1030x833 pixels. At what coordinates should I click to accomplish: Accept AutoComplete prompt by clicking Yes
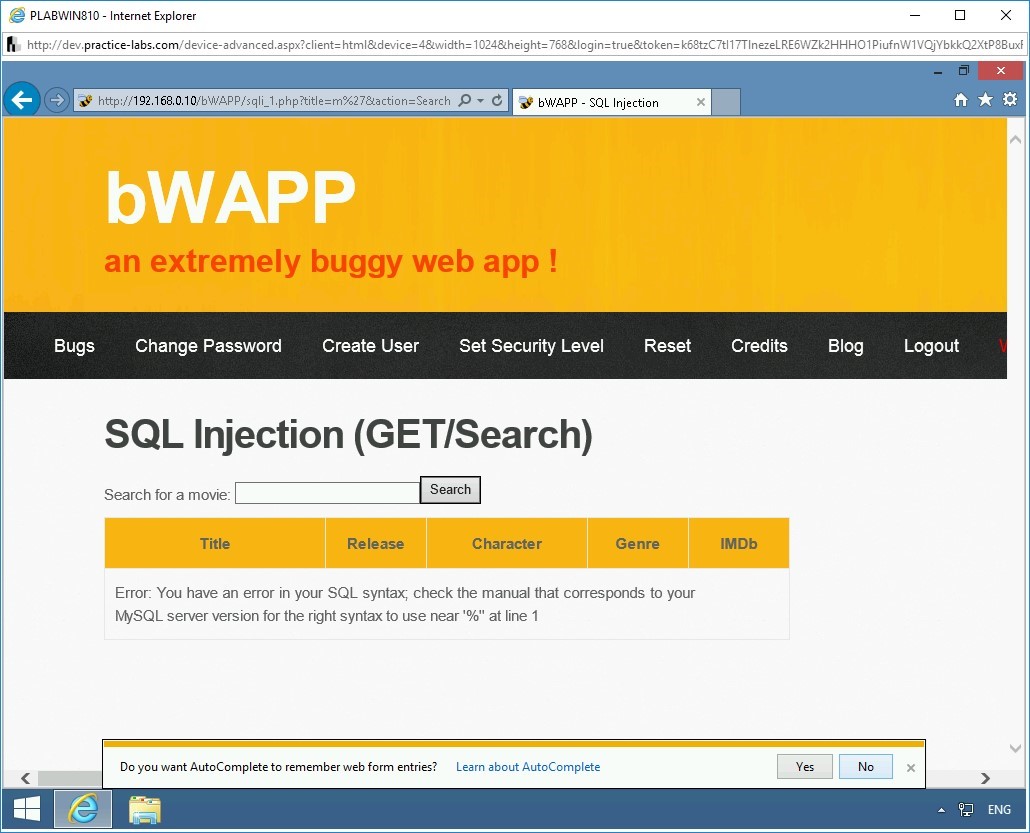(x=804, y=766)
